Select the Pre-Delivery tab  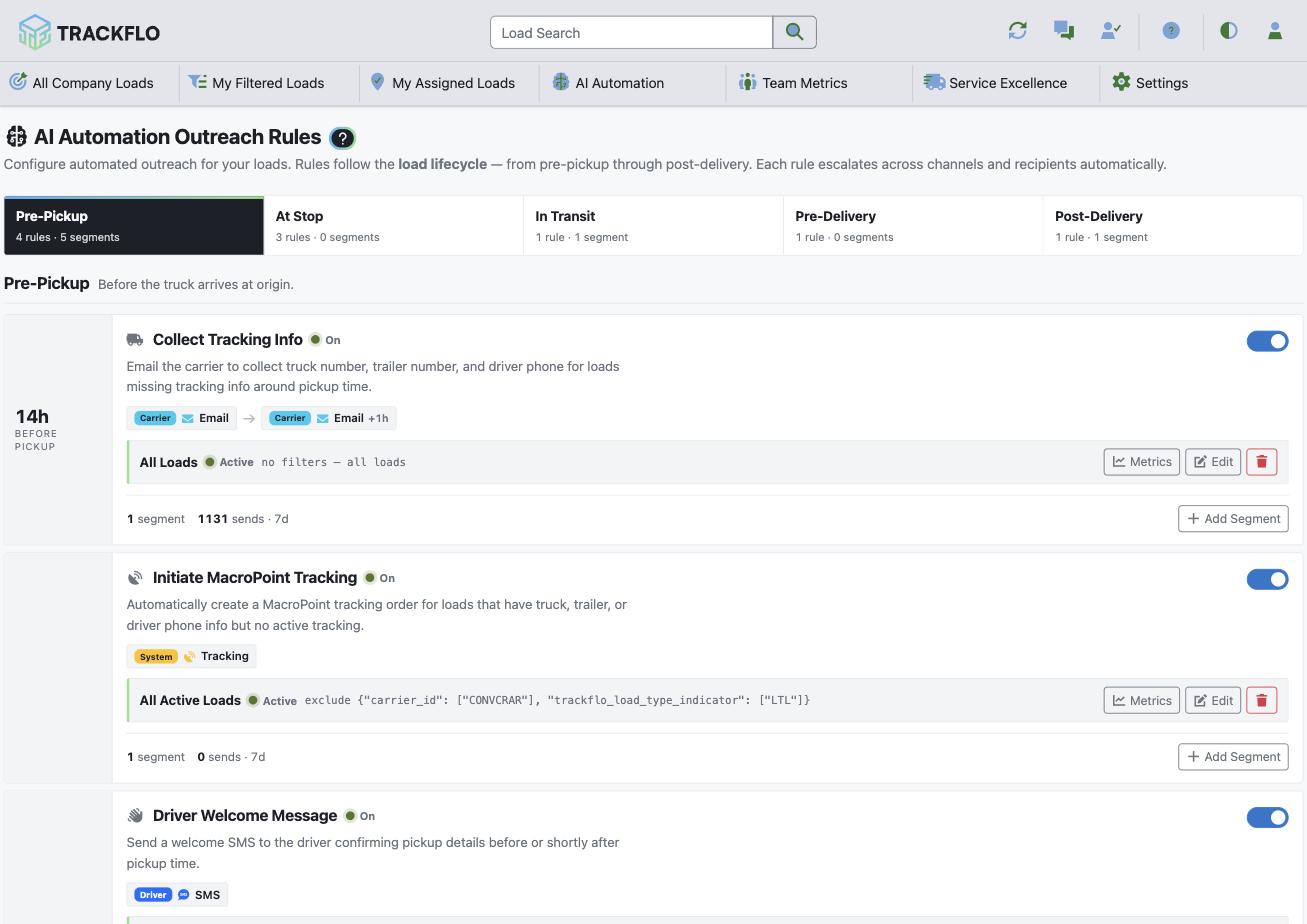click(x=913, y=226)
